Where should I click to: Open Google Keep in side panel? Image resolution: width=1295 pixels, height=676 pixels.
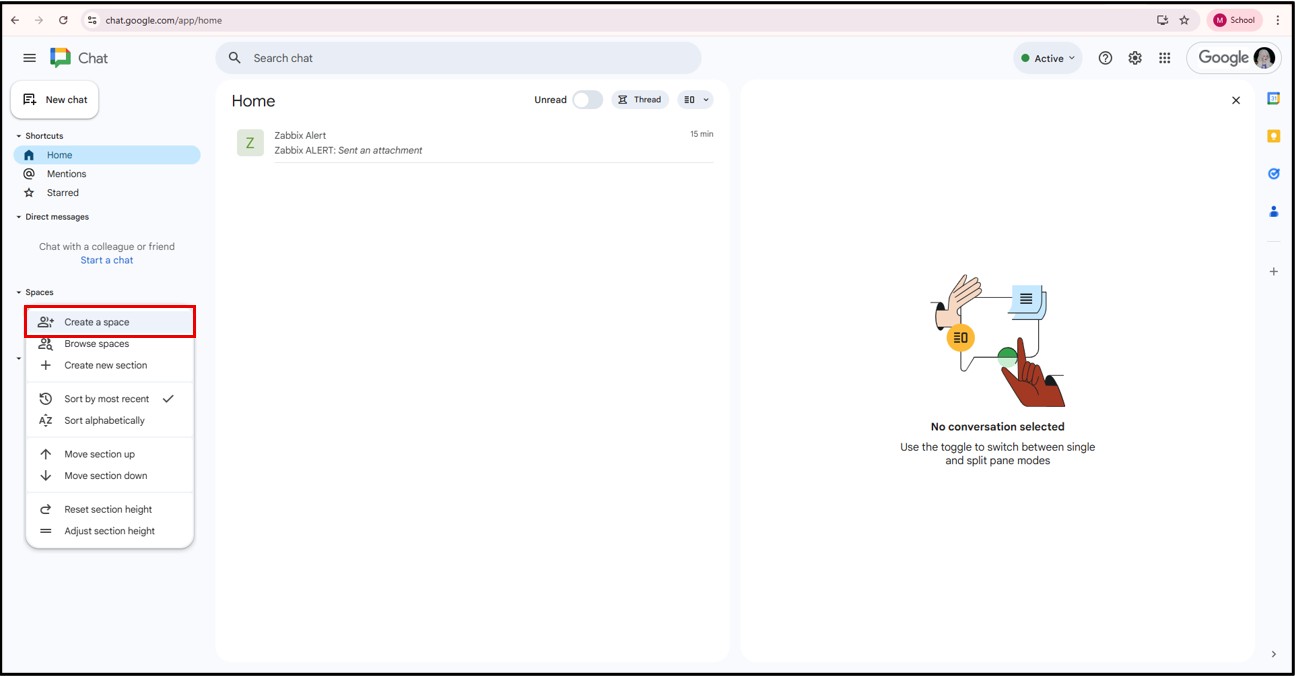pos(1273,136)
